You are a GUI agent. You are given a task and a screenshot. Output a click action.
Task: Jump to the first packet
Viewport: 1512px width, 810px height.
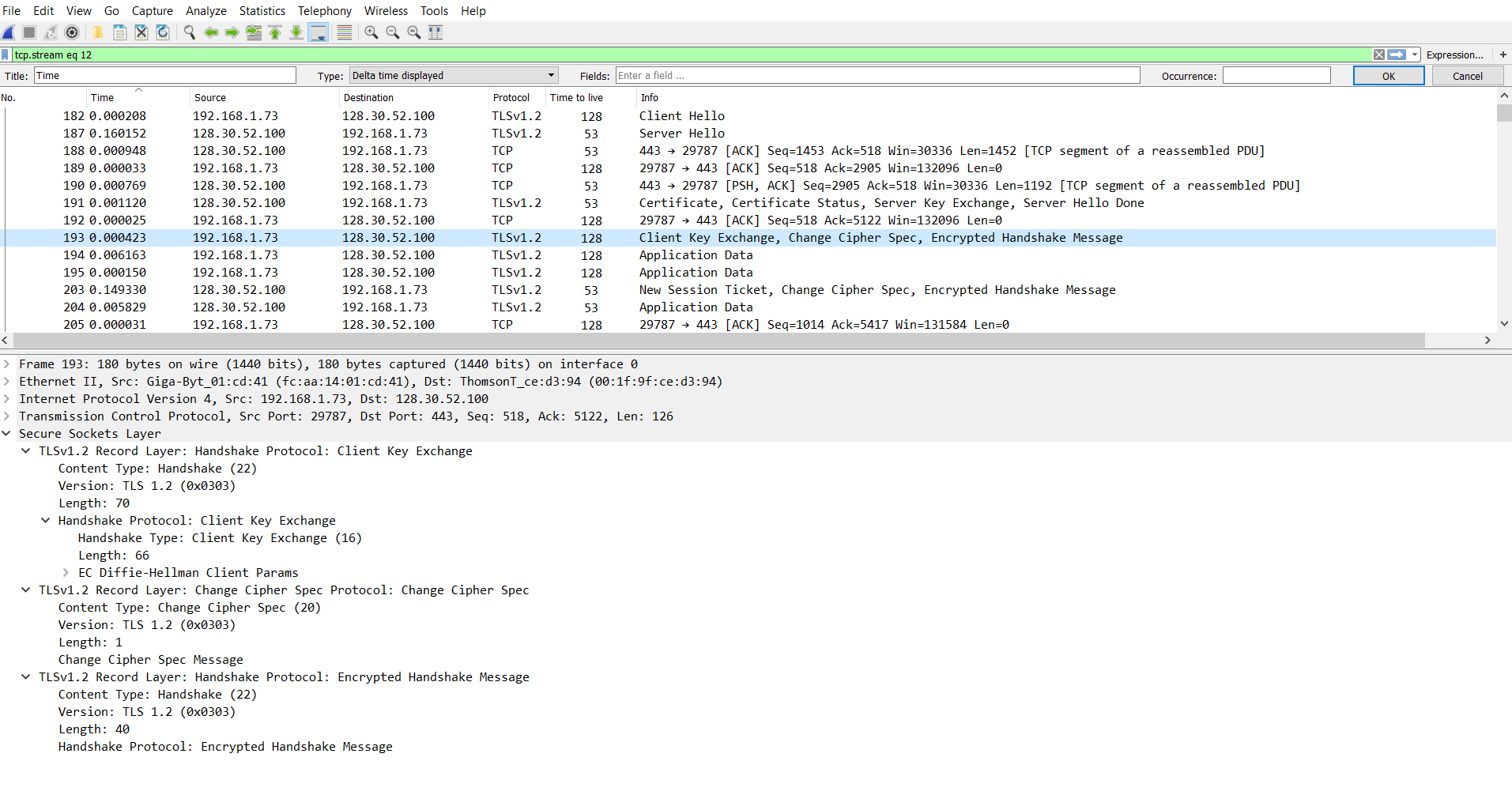pos(275,32)
